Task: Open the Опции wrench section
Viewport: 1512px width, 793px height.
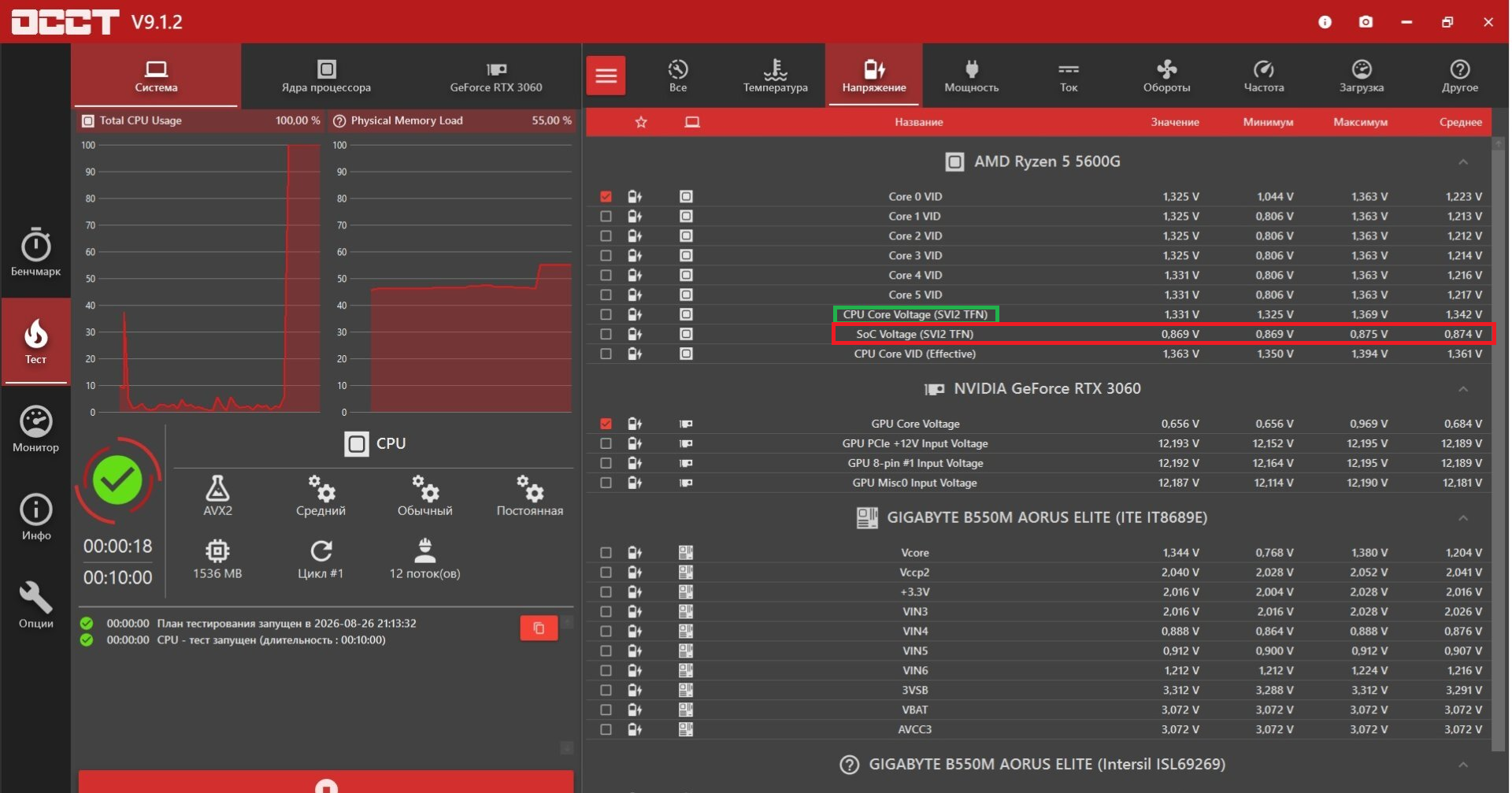Action: (35, 605)
